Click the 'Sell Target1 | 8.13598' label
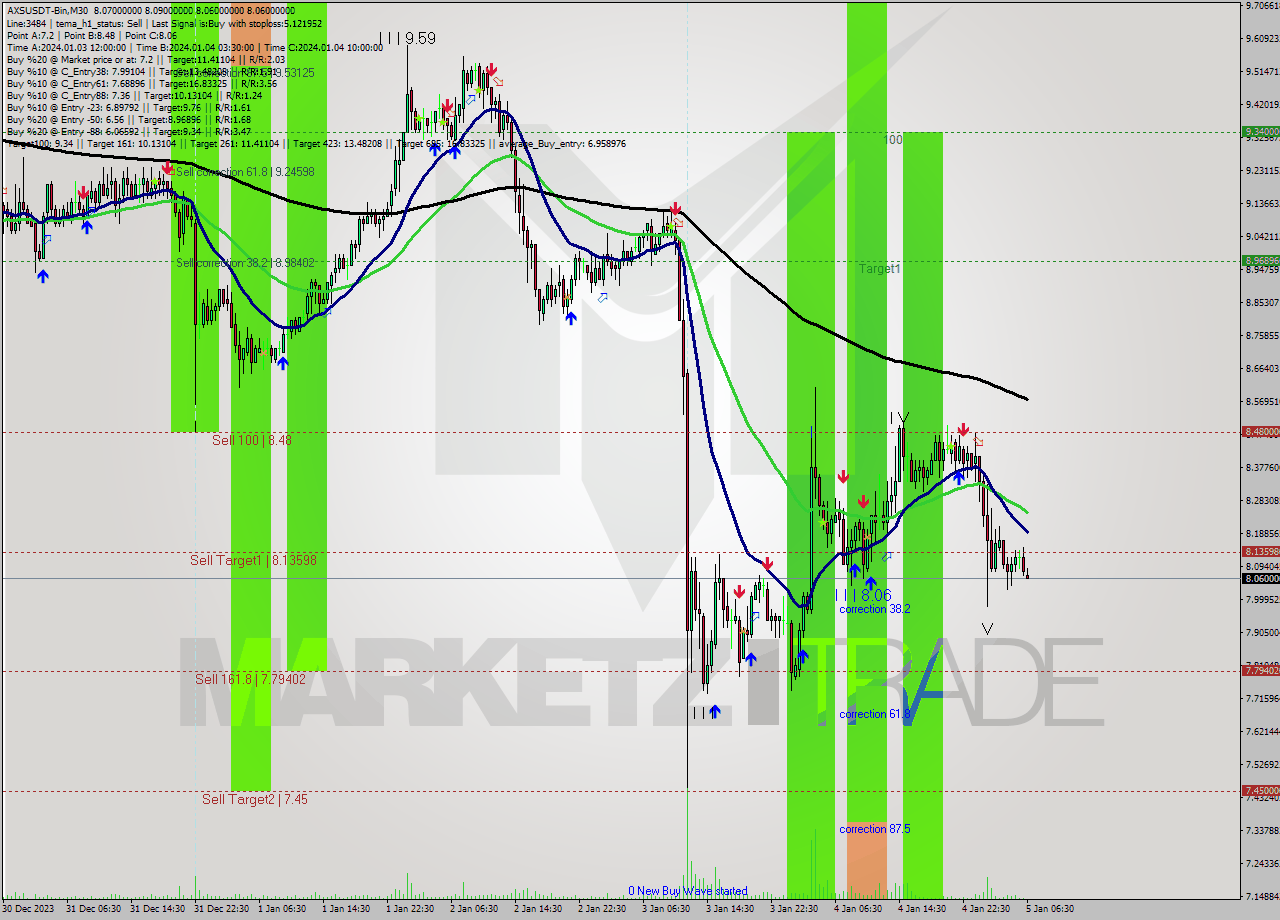Viewport: 1280px width, 920px height. click(x=253, y=560)
